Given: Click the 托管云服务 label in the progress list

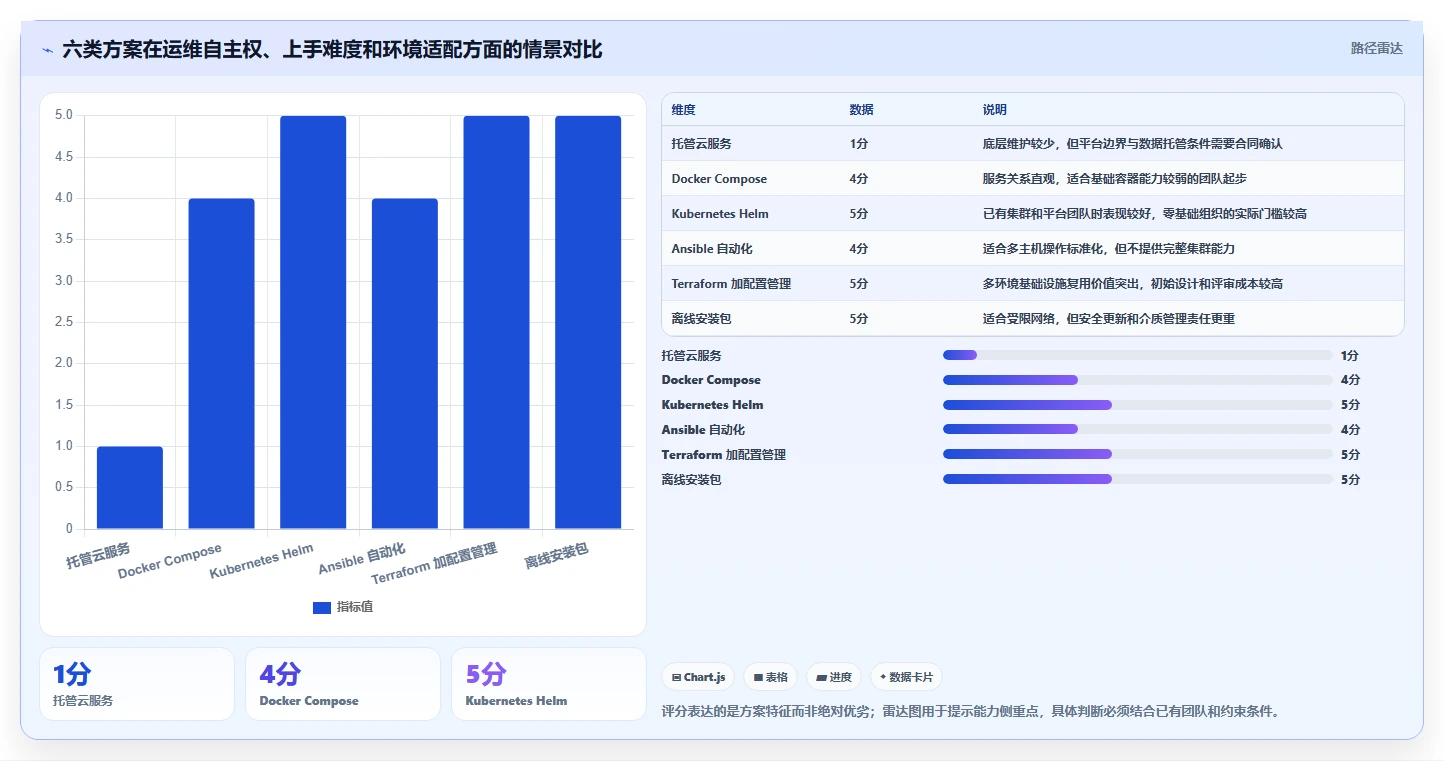Looking at the screenshot, I should click(x=692, y=355).
